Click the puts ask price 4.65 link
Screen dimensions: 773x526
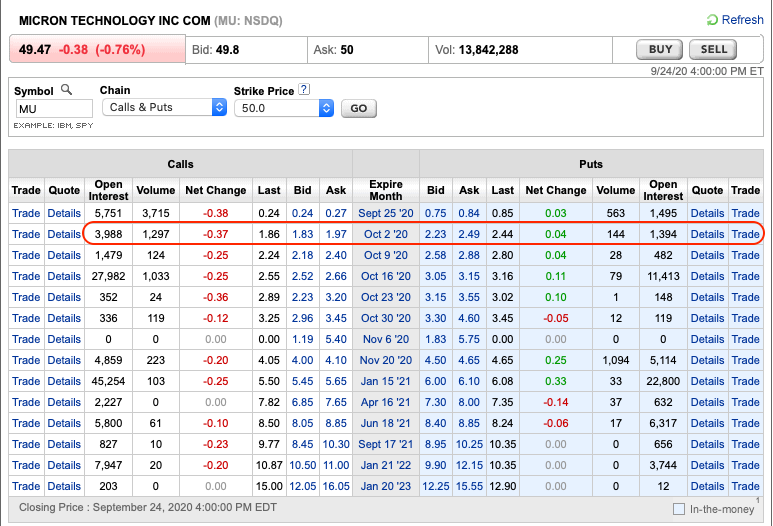pyautogui.click(x=469, y=360)
